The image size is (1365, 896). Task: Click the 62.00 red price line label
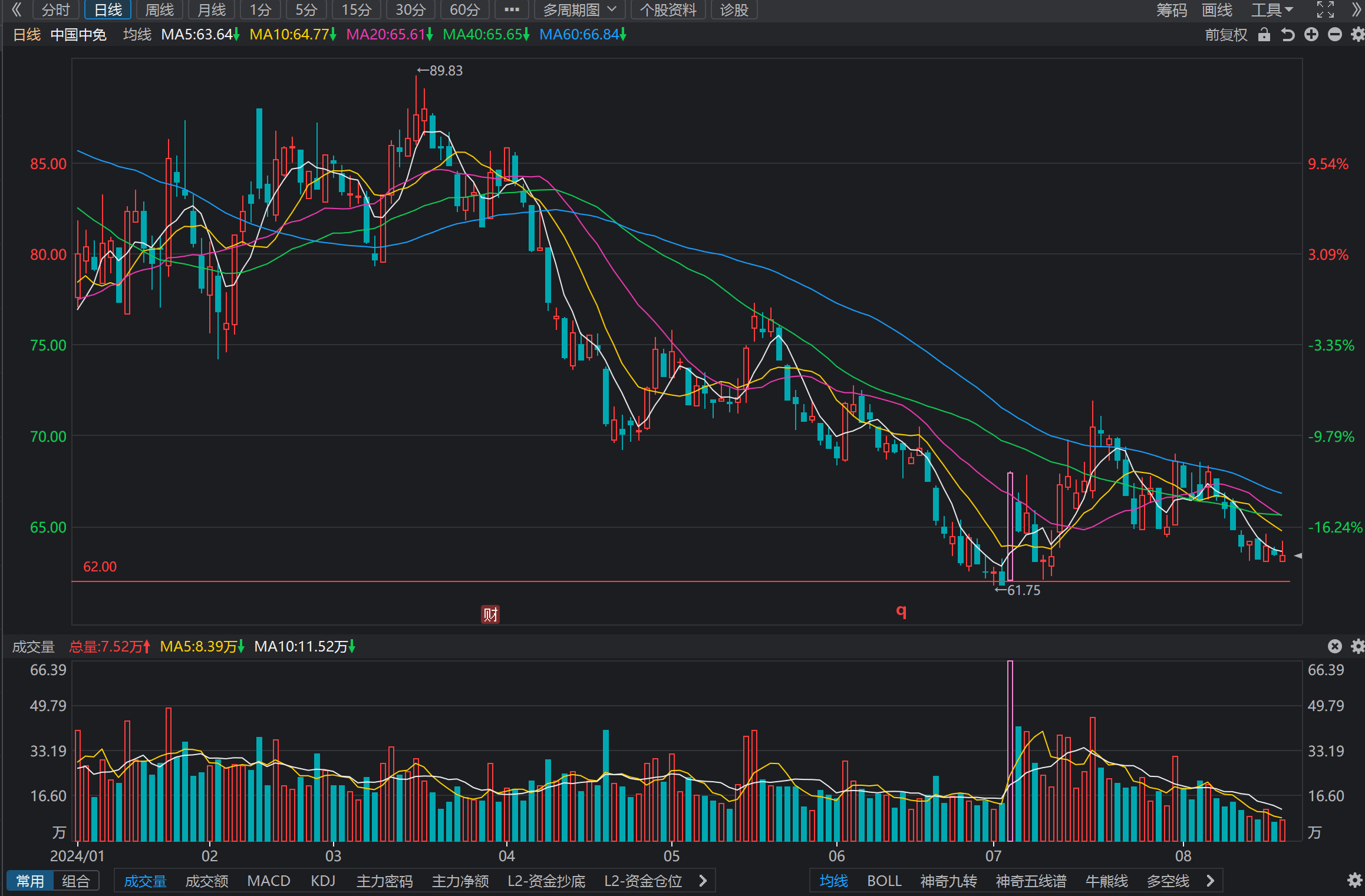coord(100,567)
